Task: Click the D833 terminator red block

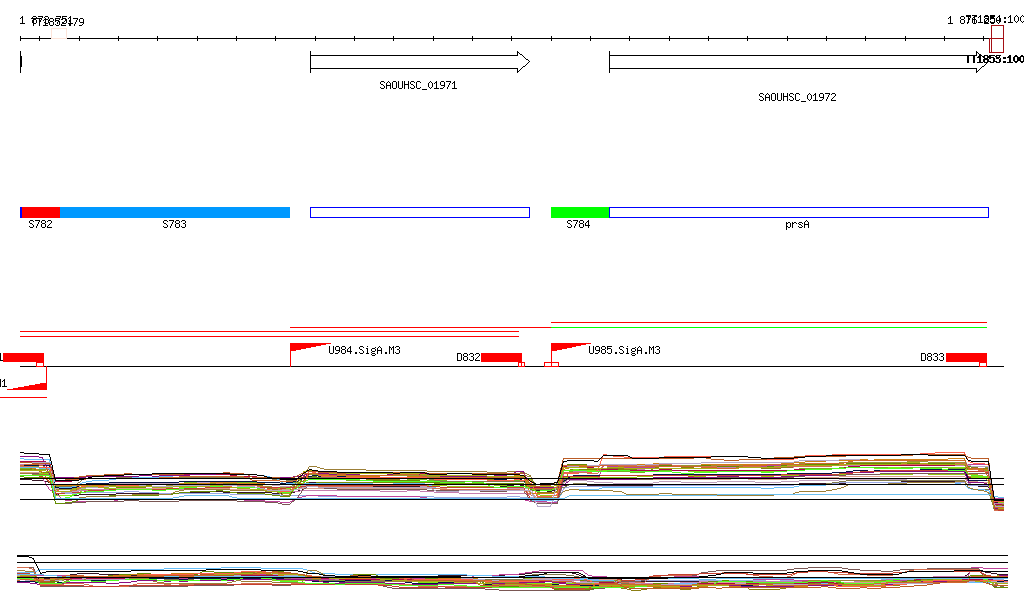Action: pyautogui.click(x=967, y=357)
